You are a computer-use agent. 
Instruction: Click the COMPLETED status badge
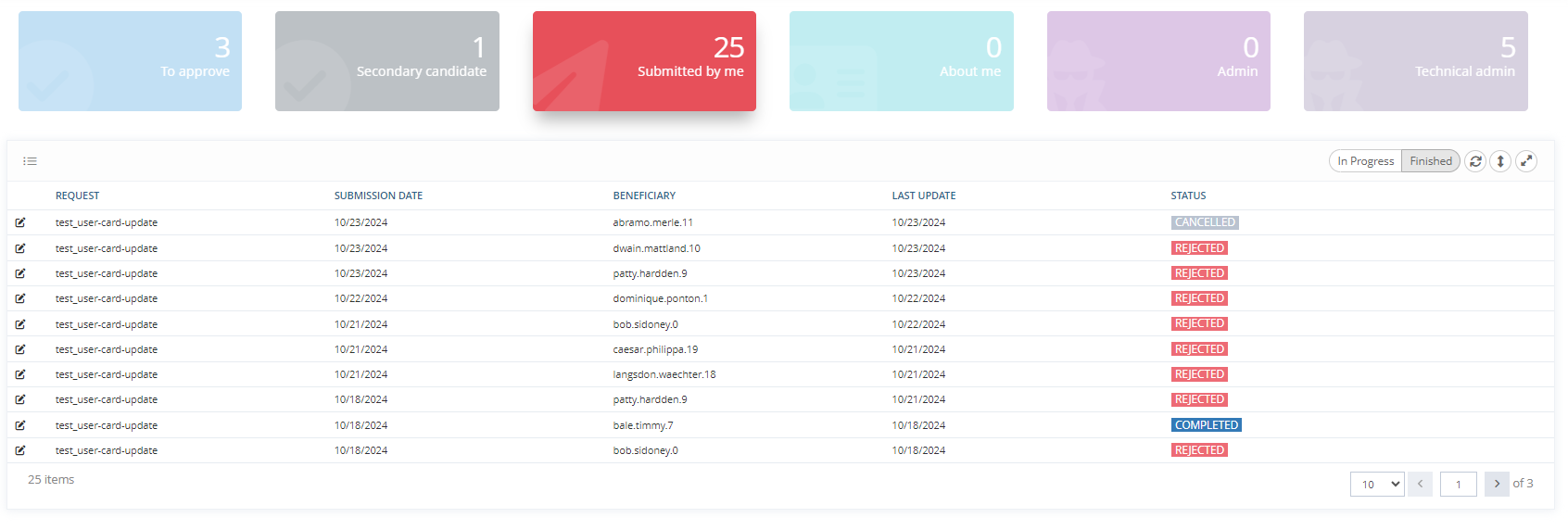pyautogui.click(x=1206, y=425)
